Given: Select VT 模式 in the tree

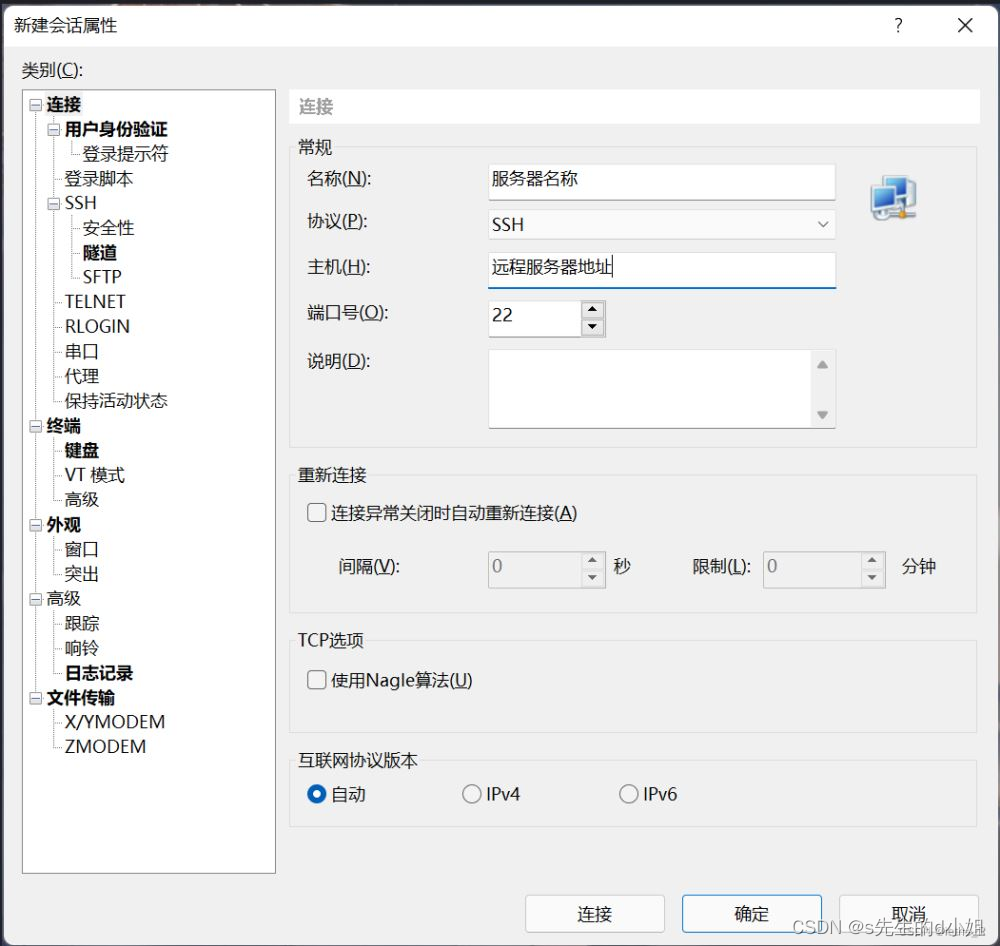Looking at the screenshot, I should coord(94,475).
